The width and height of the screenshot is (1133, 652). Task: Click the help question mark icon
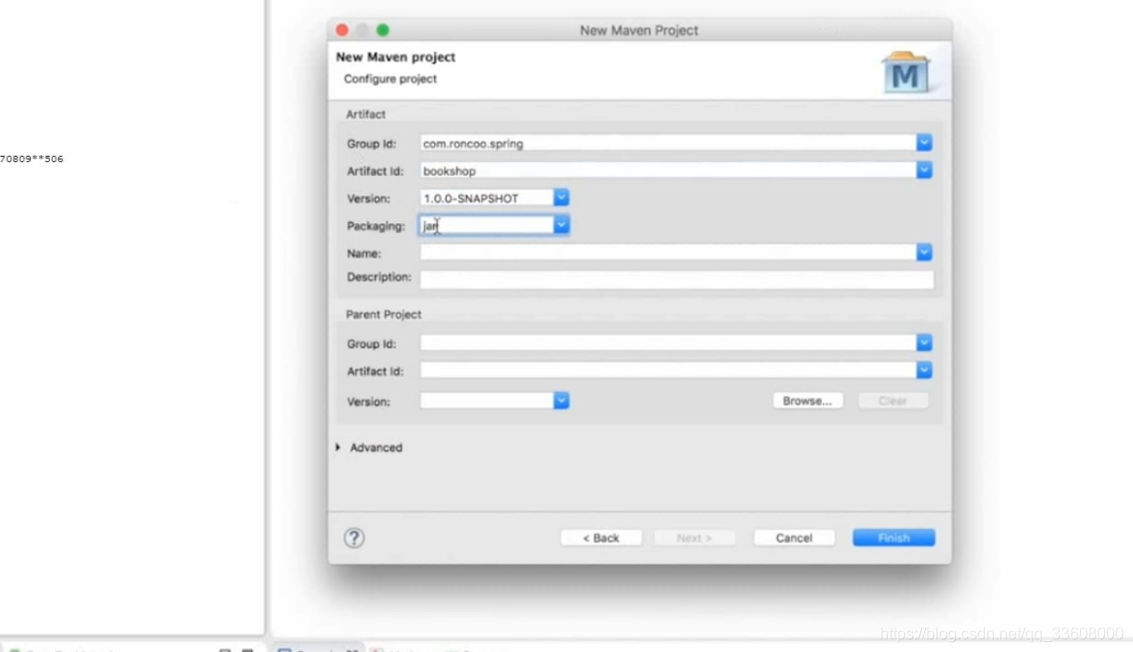354,538
